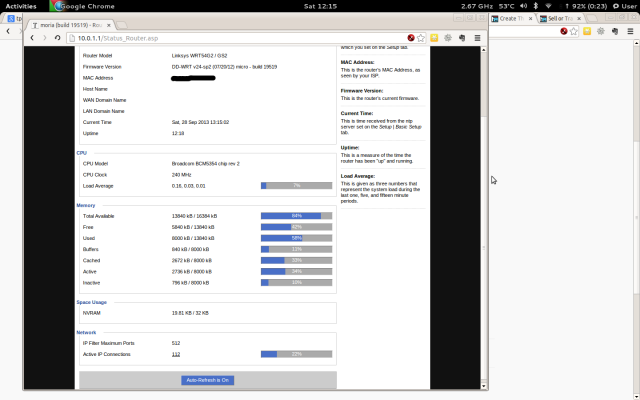Click bookmark star in right background window
The height and width of the screenshot is (400, 640).
click(x=574, y=31)
